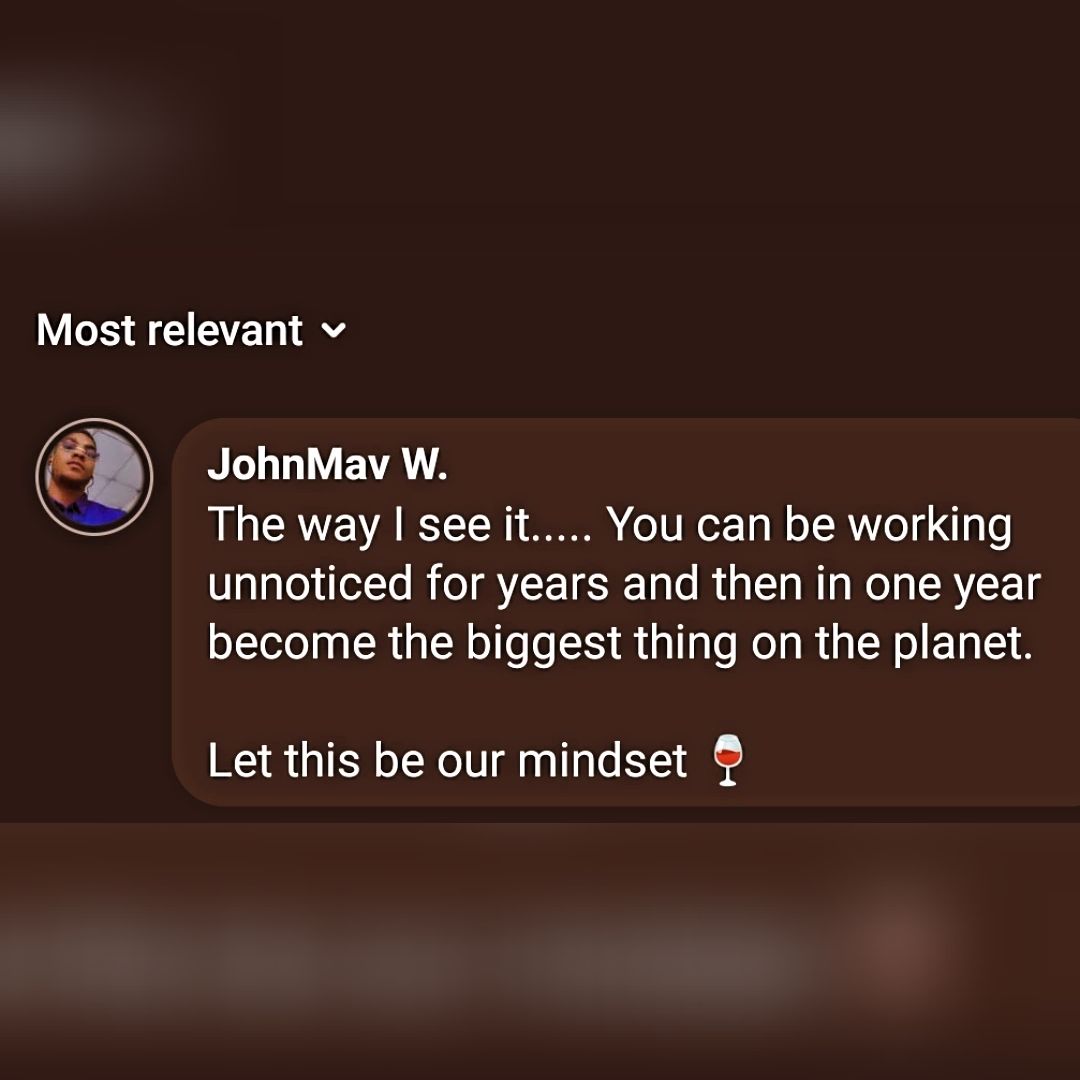
Task: Click the word 'mindset' in the comment
Action: pos(602,760)
